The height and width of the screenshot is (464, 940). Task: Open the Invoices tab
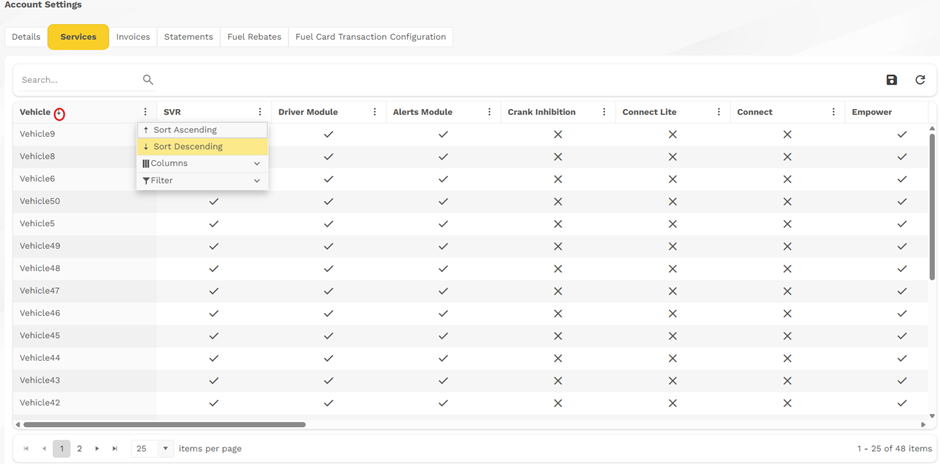pos(133,37)
